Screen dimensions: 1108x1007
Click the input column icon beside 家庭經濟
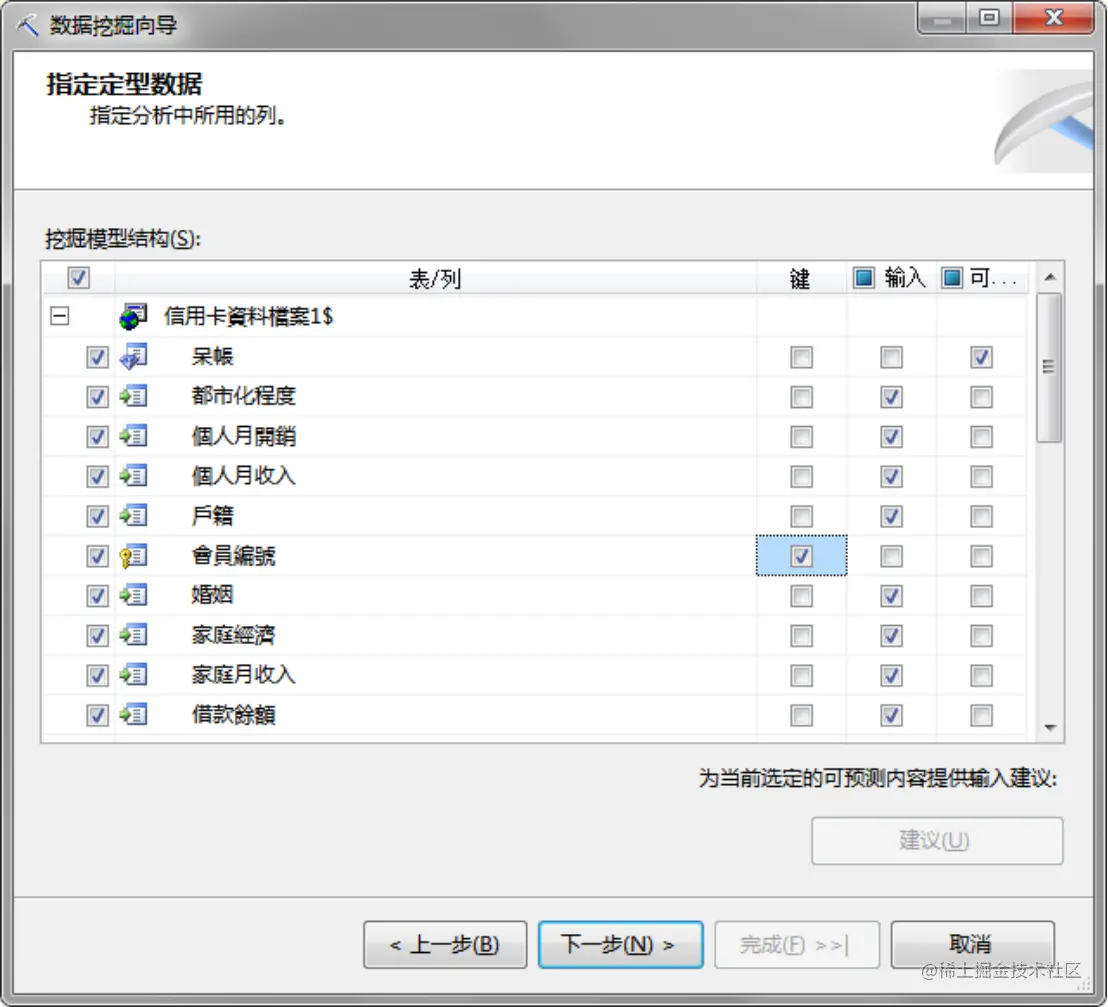click(x=133, y=635)
